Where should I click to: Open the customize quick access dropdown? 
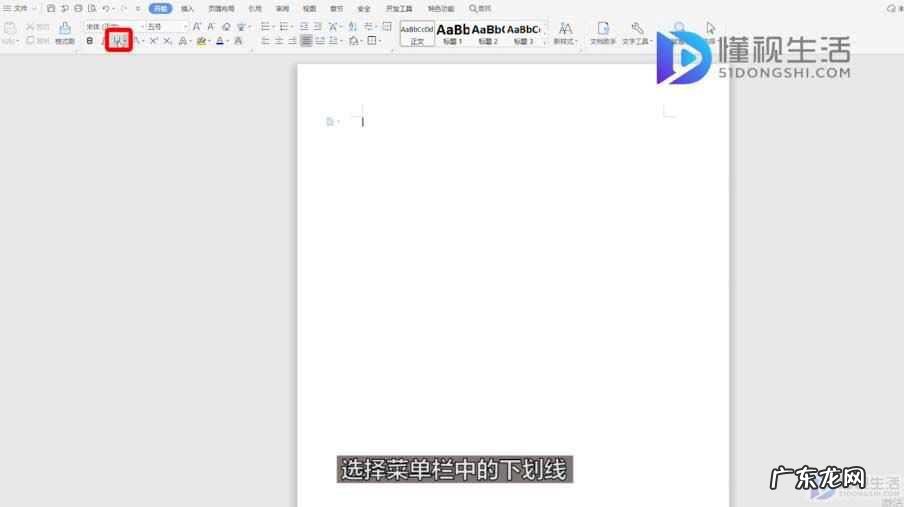tap(138, 9)
